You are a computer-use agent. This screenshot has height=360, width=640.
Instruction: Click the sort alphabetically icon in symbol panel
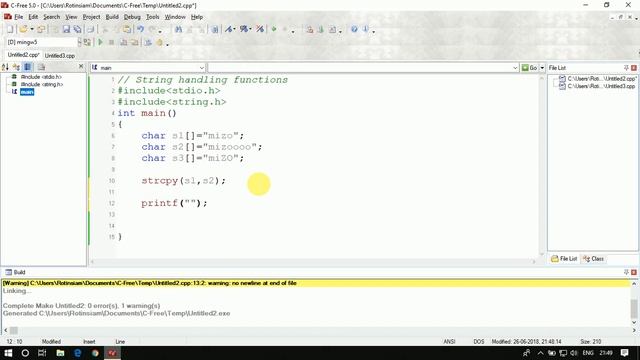click(5, 67)
